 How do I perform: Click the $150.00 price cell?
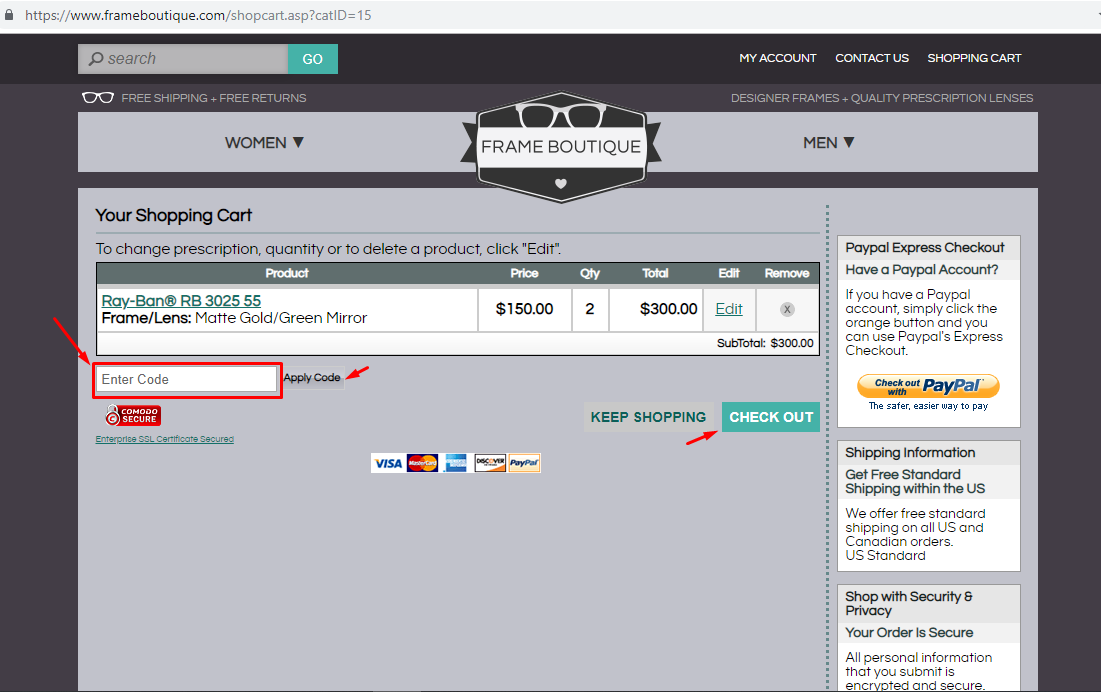coord(525,309)
